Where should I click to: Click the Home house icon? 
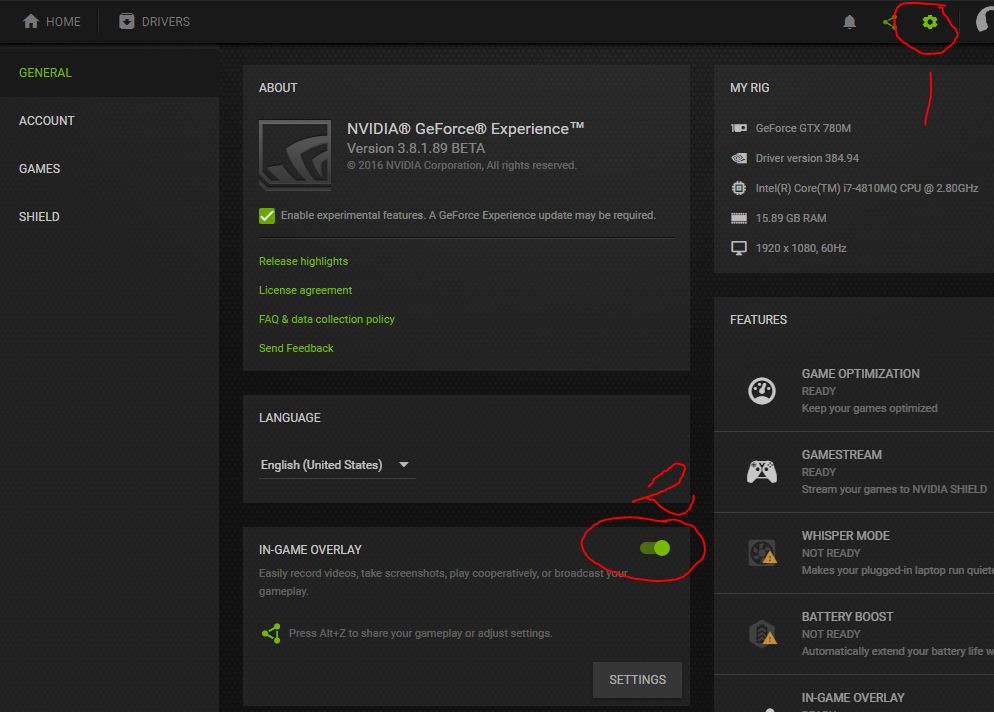(31, 22)
